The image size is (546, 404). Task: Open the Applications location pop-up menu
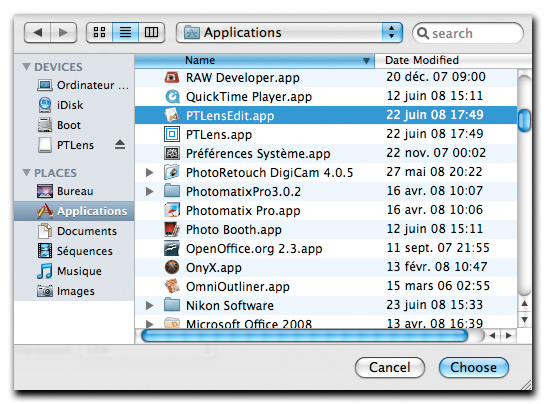[x=289, y=33]
